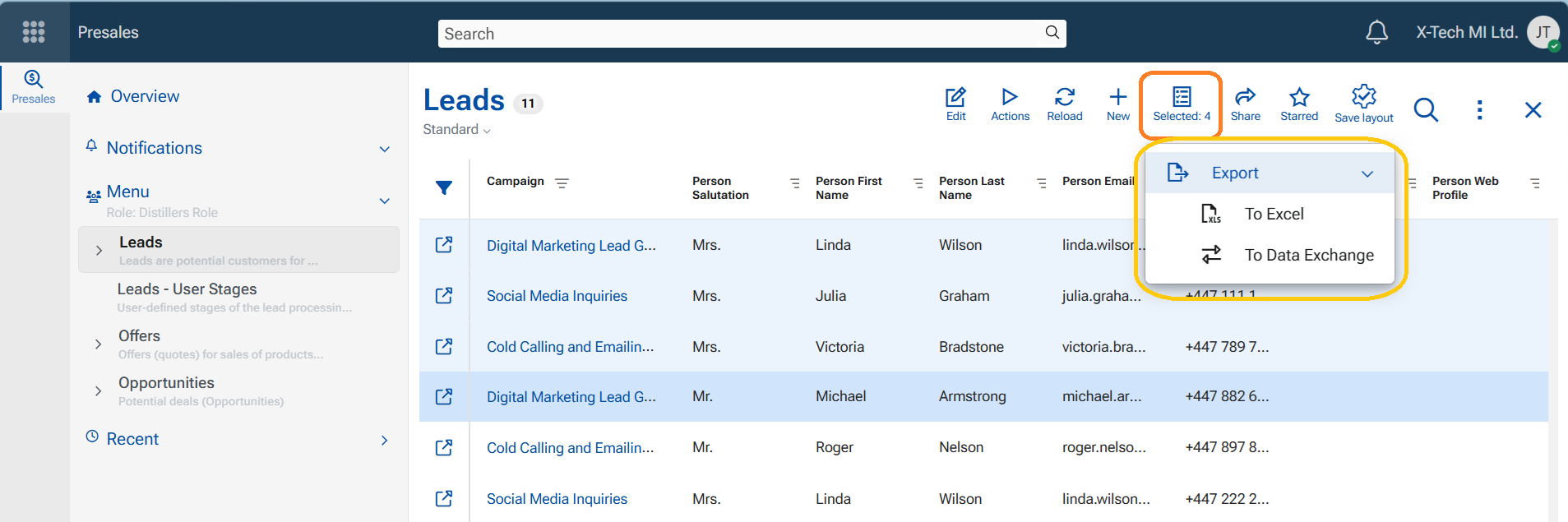Create a New lead with plus icon

(x=1117, y=104)
